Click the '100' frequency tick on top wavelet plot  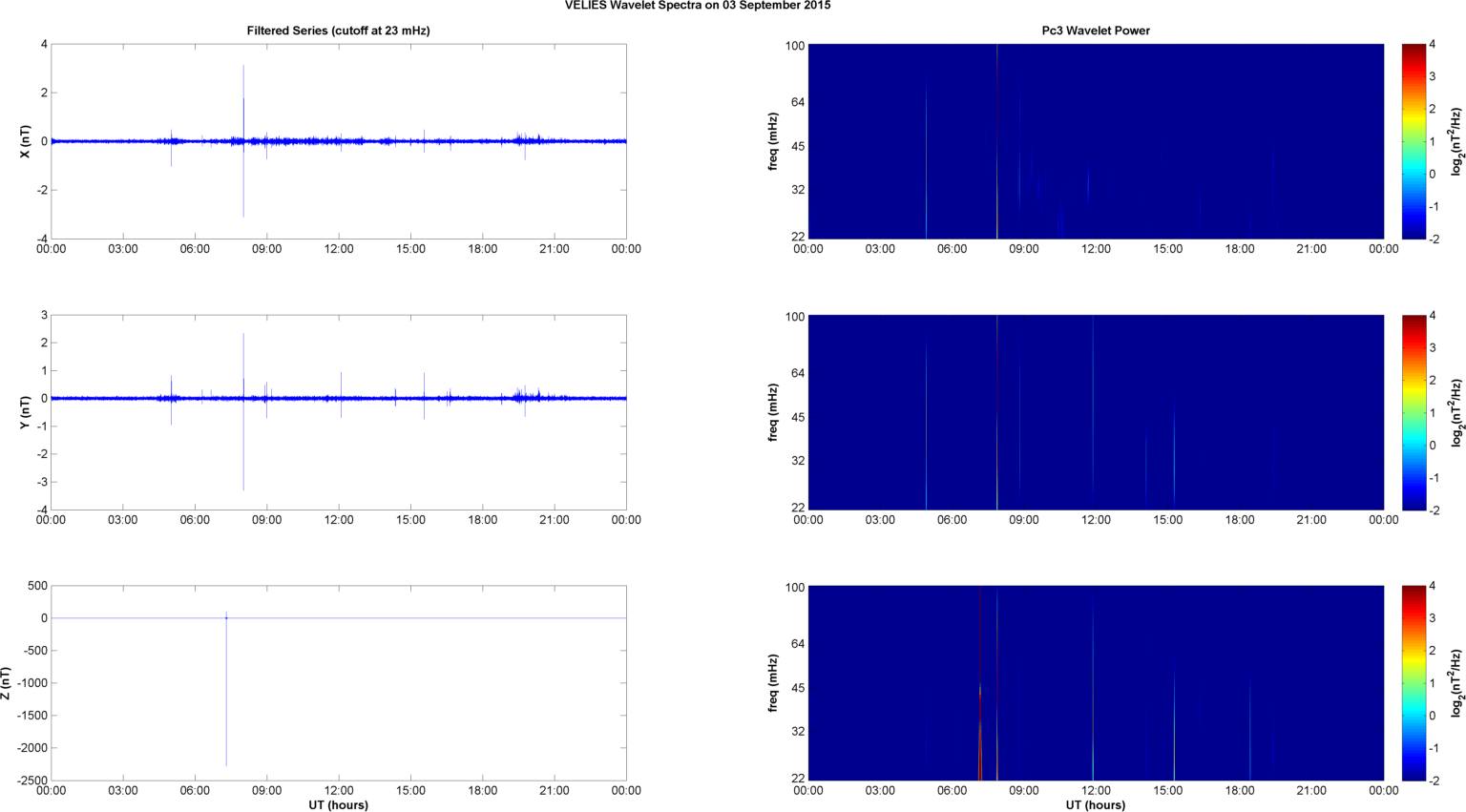[795, 46]
